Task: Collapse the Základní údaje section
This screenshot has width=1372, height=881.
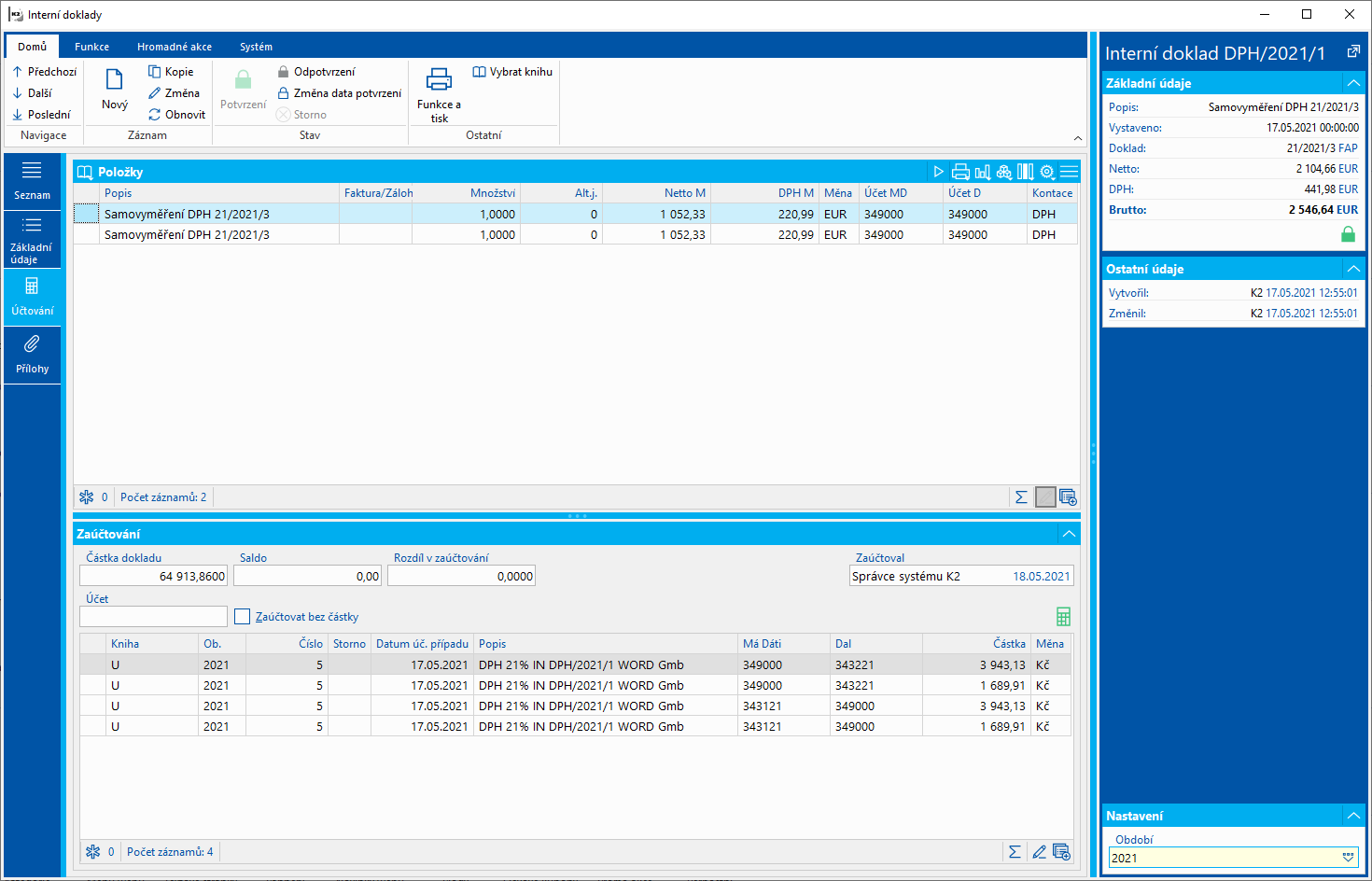Action: pos(1353,83)
